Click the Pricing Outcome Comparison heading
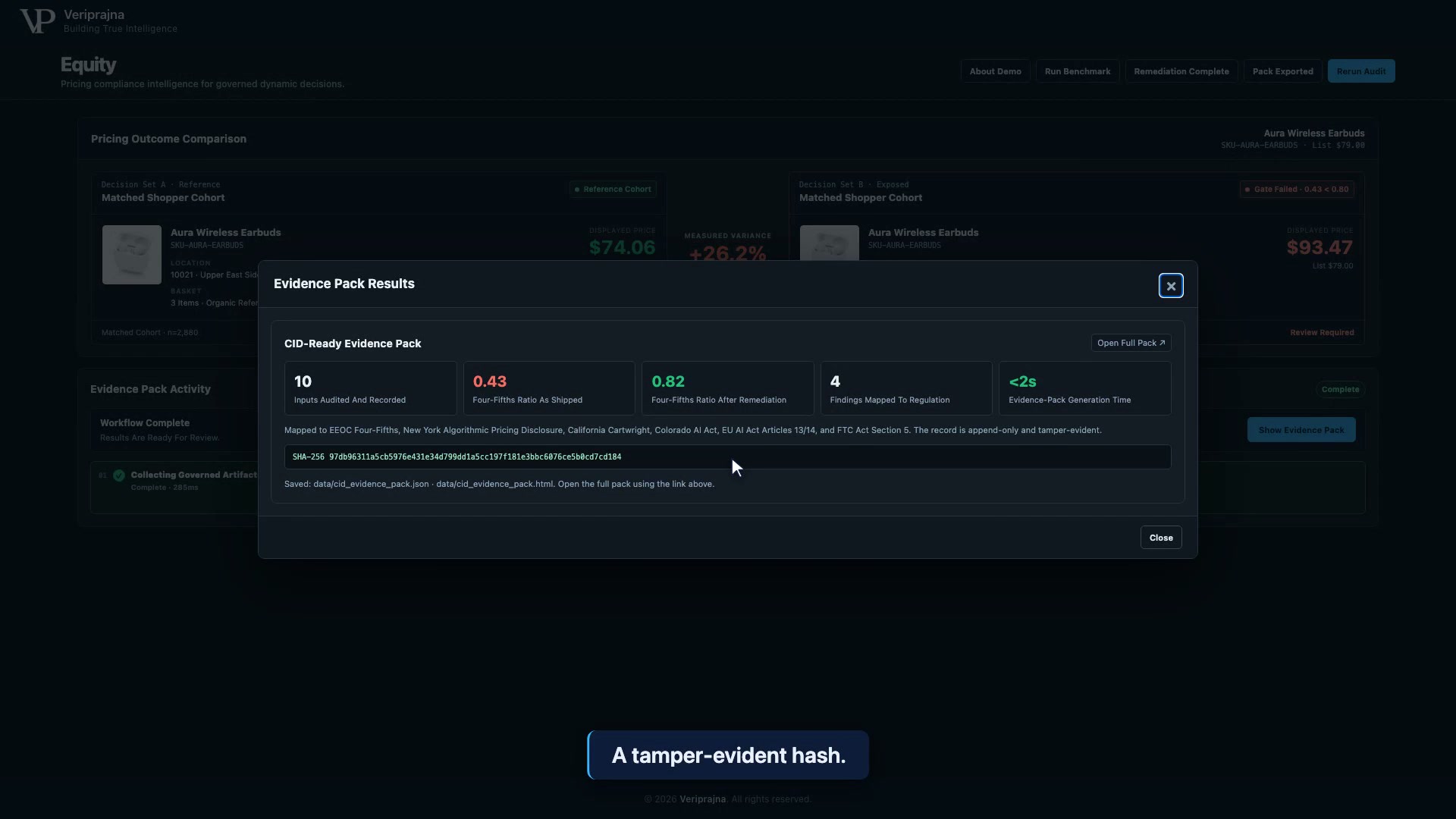 pyautogui.click(x=168, y=139)
